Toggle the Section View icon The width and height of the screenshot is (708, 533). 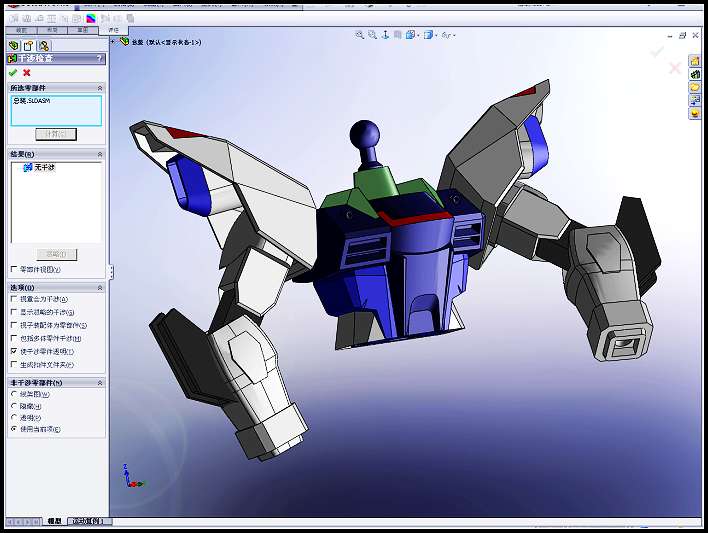[397, 35]
